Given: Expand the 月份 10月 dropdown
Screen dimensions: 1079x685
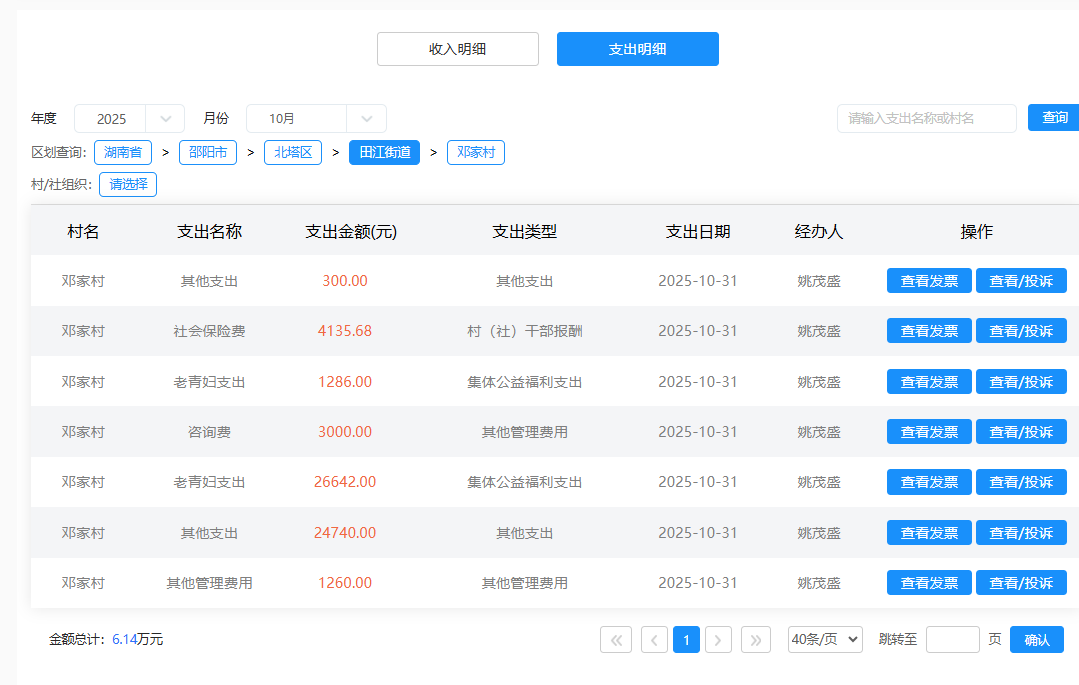Looking at the screenshot, I should 316,119.
